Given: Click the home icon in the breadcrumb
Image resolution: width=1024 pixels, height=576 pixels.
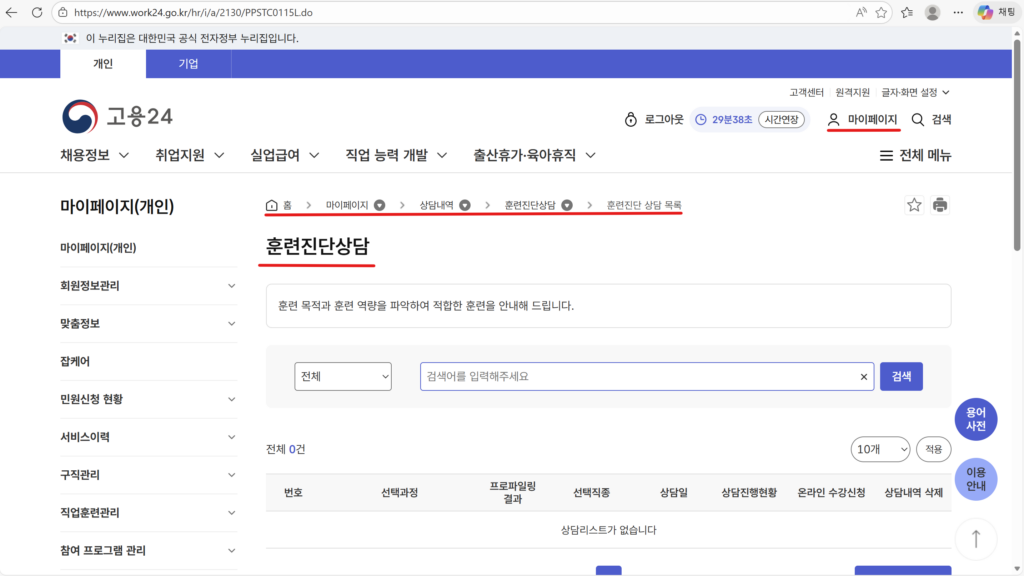Looking at the screenshot, I should tap(269, 204).
